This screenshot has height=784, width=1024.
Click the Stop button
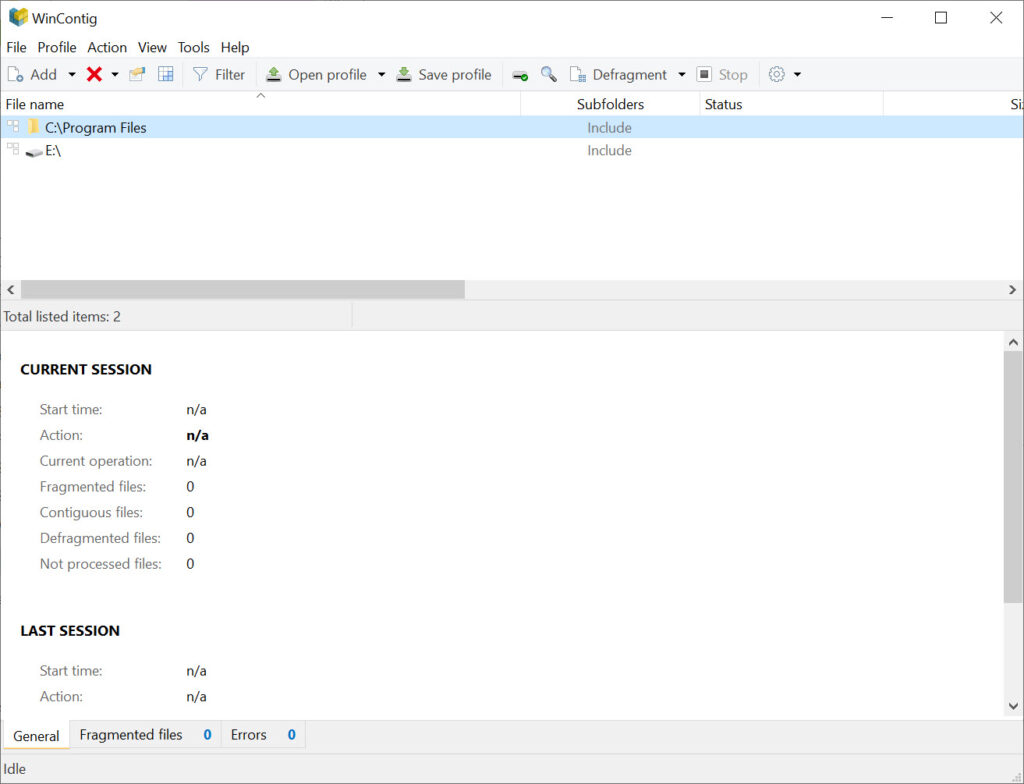(x=722, y=74)
